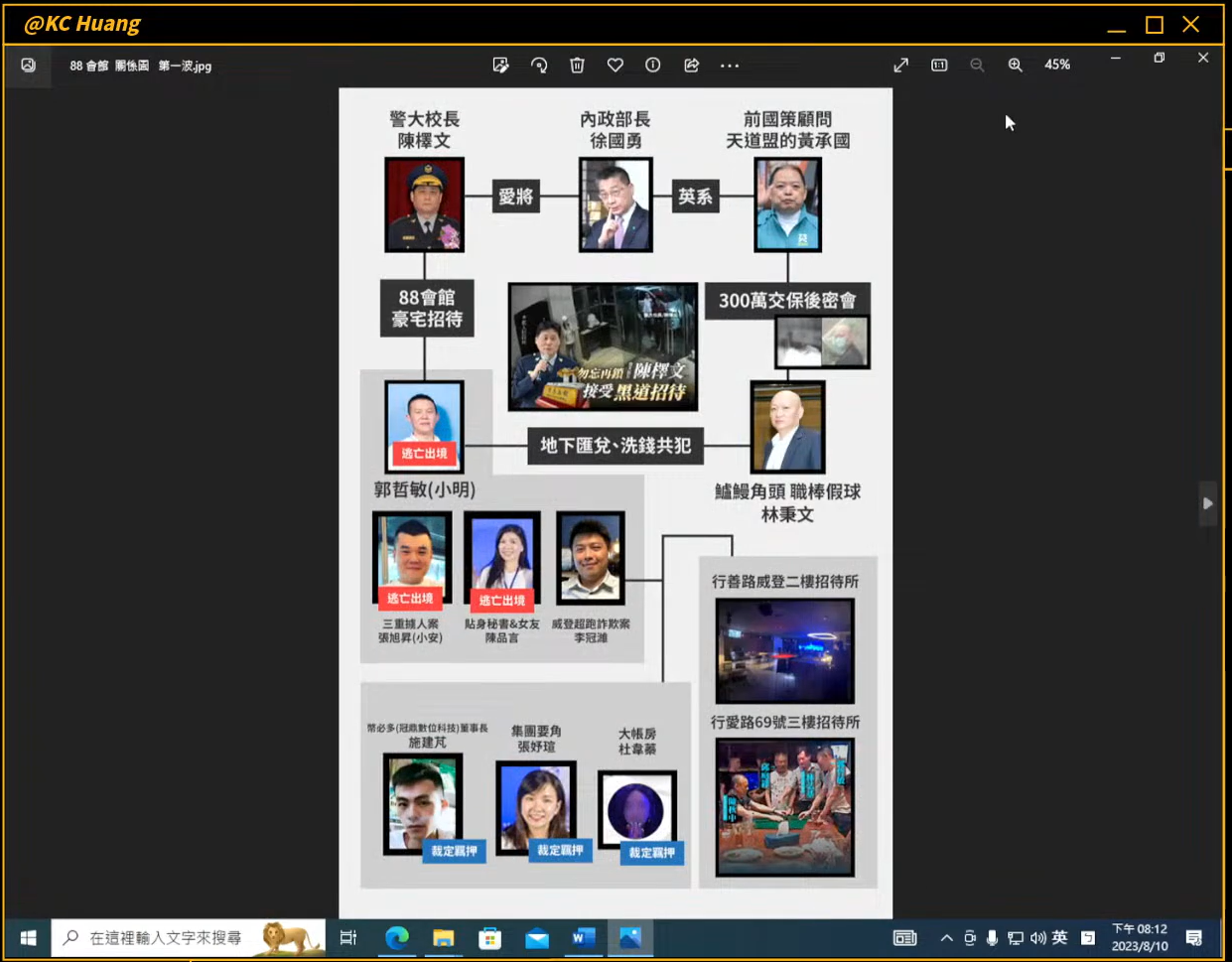Image resolution: width=1232 pixels, height=962 pixels.
Task: Switch the 英 input language indicator
Action: click(1059, 938)
